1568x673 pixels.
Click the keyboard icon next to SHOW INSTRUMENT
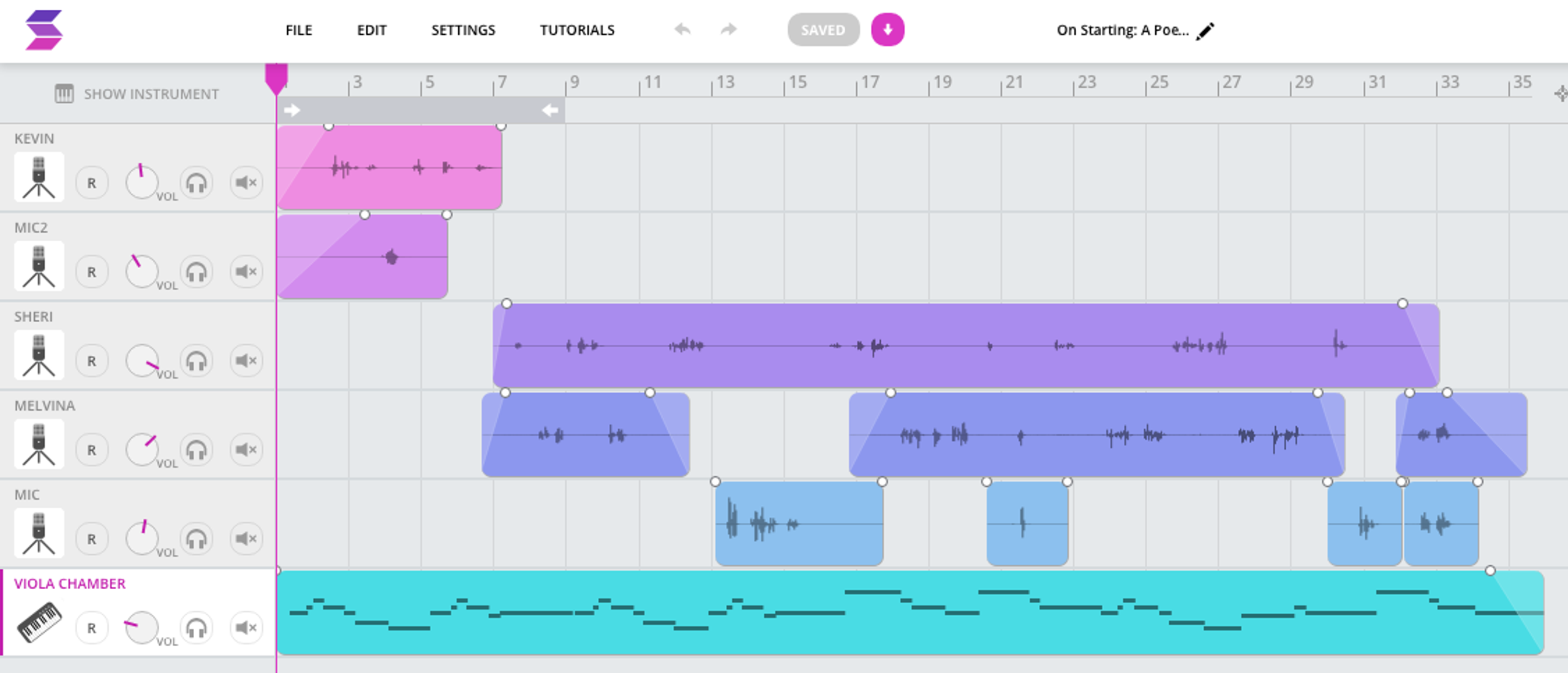[x=64, y=93]
